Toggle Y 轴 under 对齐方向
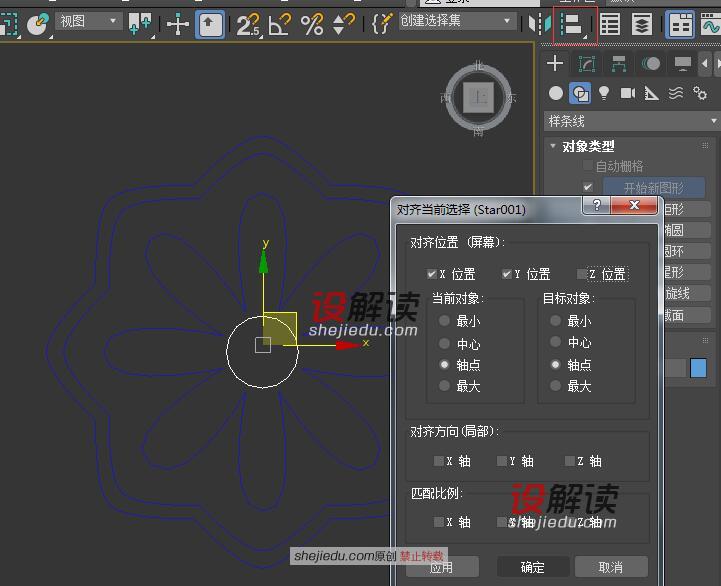 tap(502, 461)
